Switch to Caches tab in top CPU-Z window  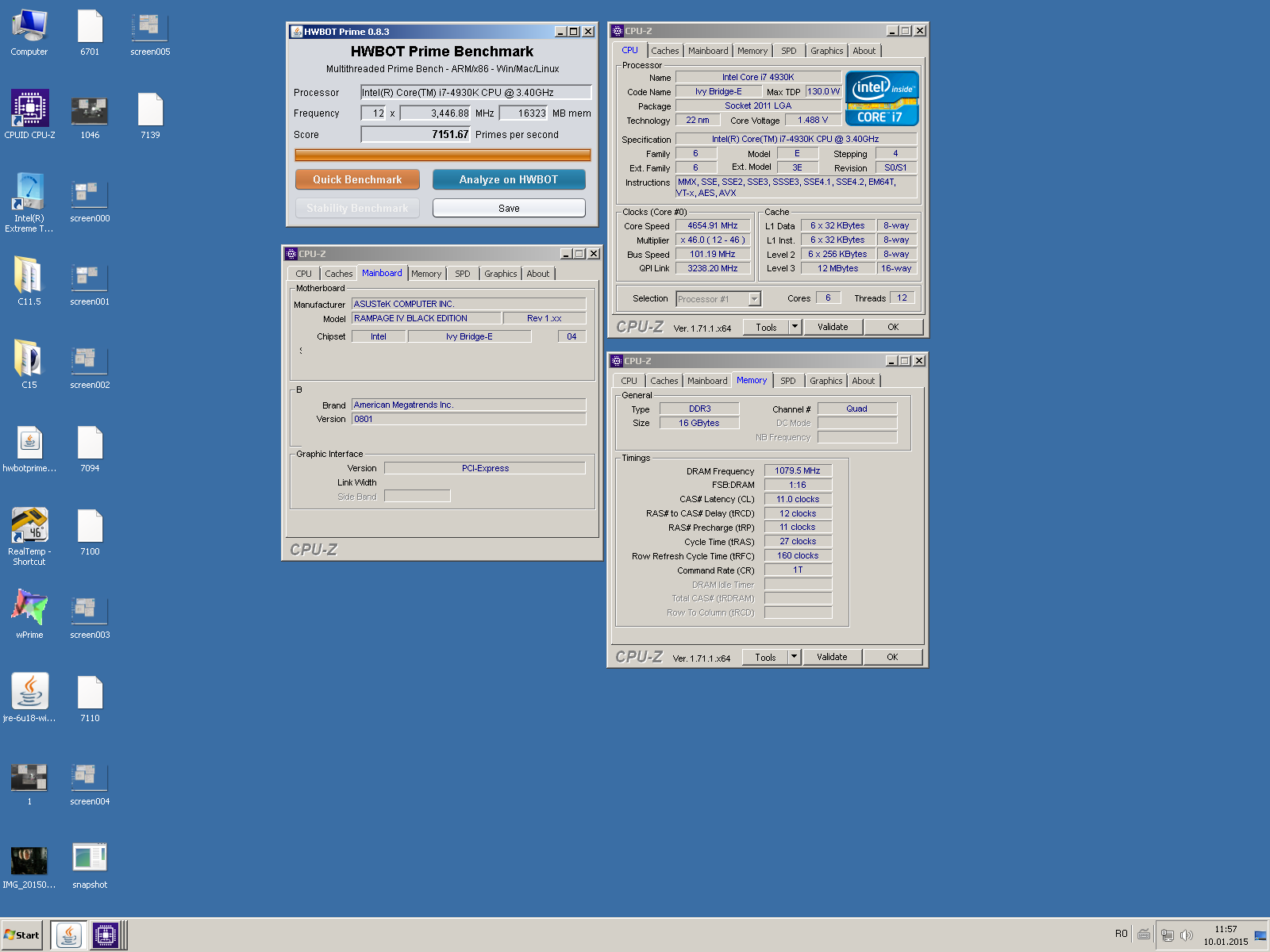coord(665,51)
